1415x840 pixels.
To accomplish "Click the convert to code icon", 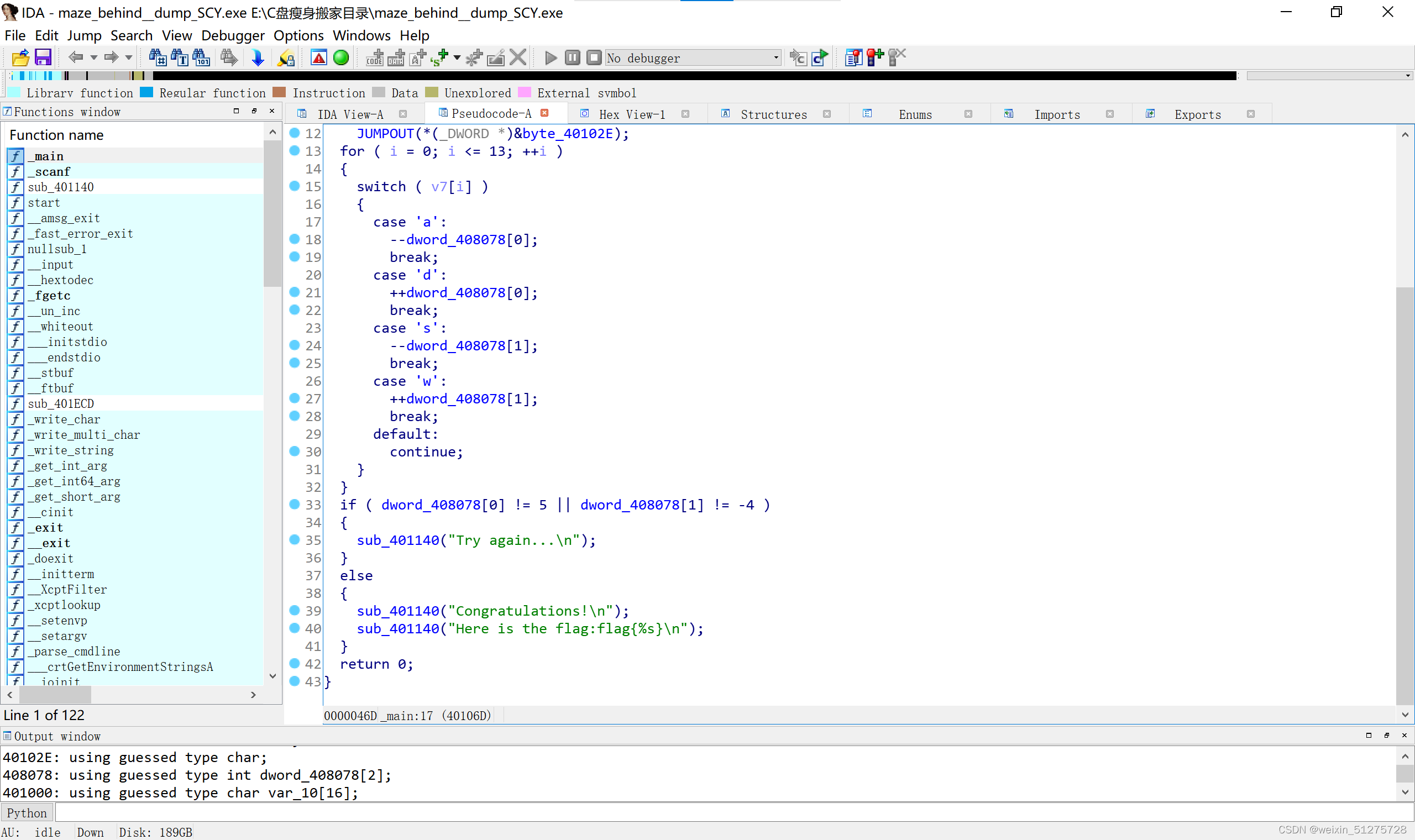I will pos(375,57).
